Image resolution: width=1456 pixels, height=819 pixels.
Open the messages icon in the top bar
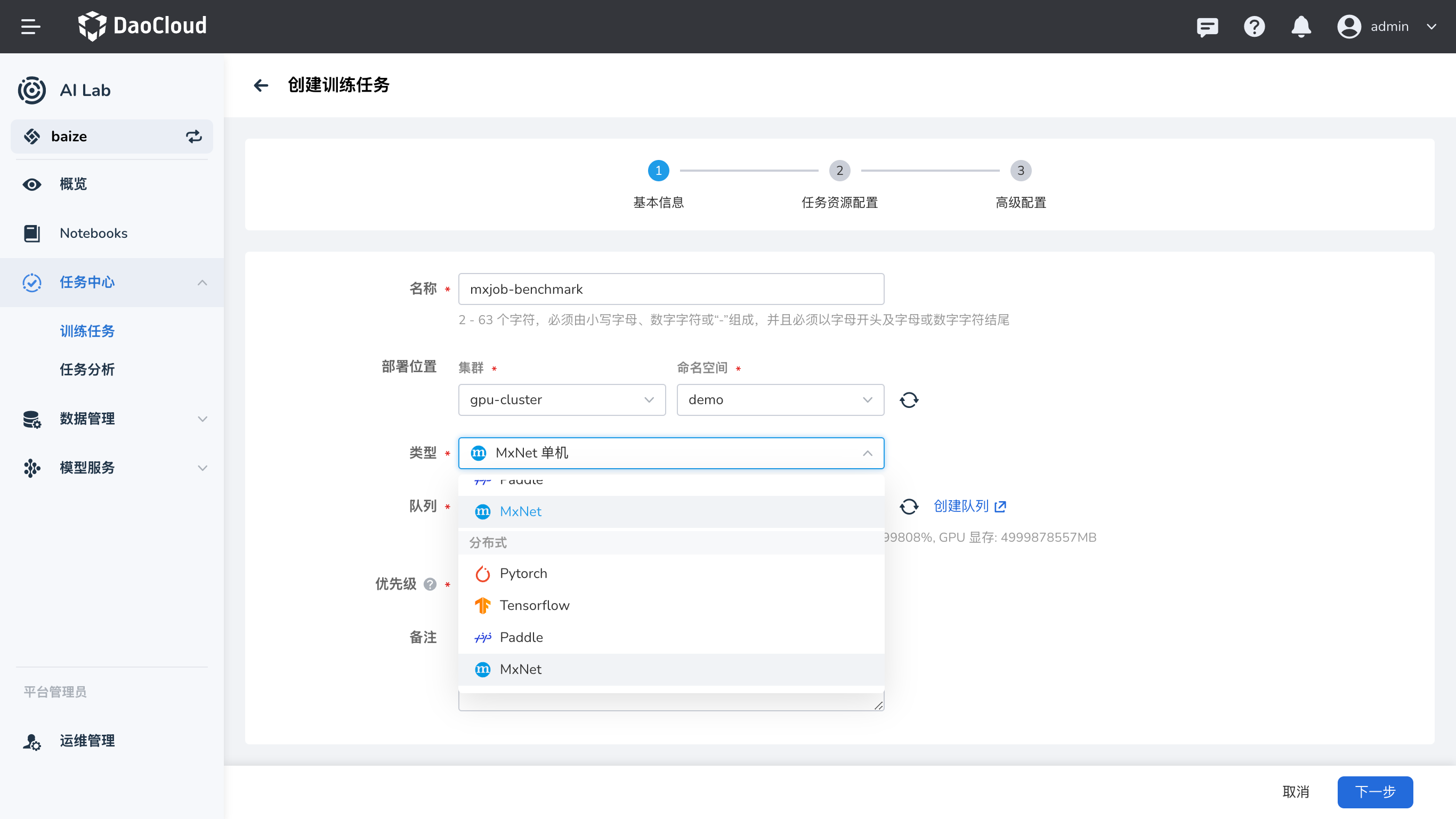(x=1207, y=26)
